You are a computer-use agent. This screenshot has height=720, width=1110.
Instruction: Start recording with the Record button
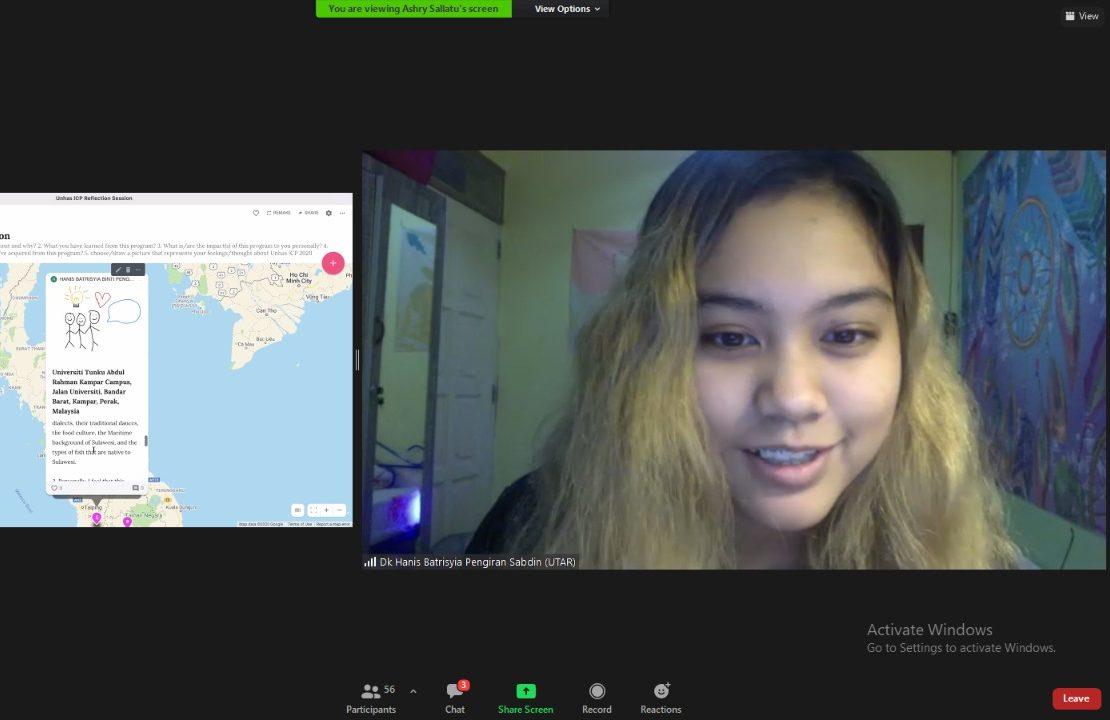point(597,697)
